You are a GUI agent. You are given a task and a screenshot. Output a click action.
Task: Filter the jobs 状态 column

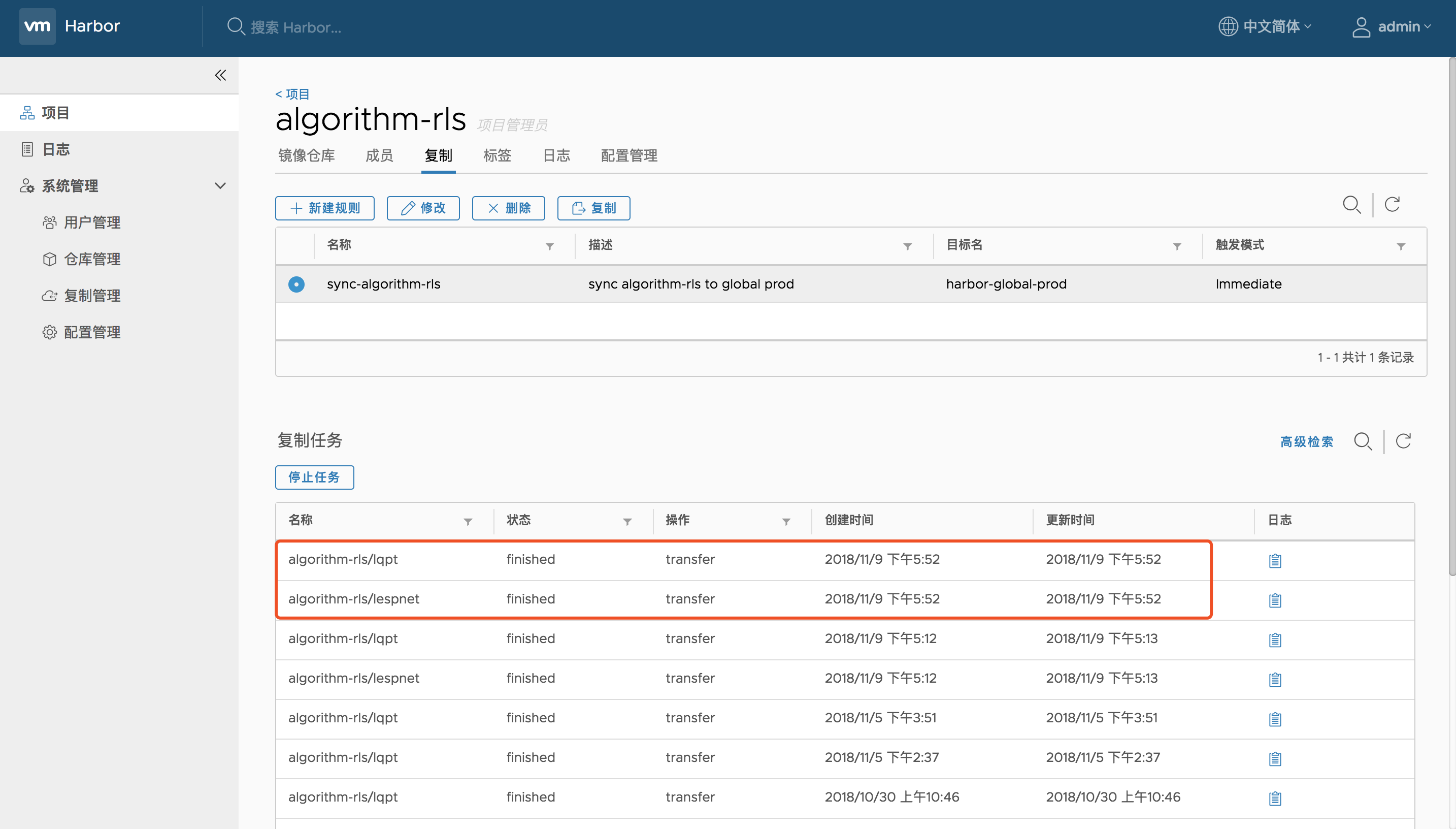(627, 522)
